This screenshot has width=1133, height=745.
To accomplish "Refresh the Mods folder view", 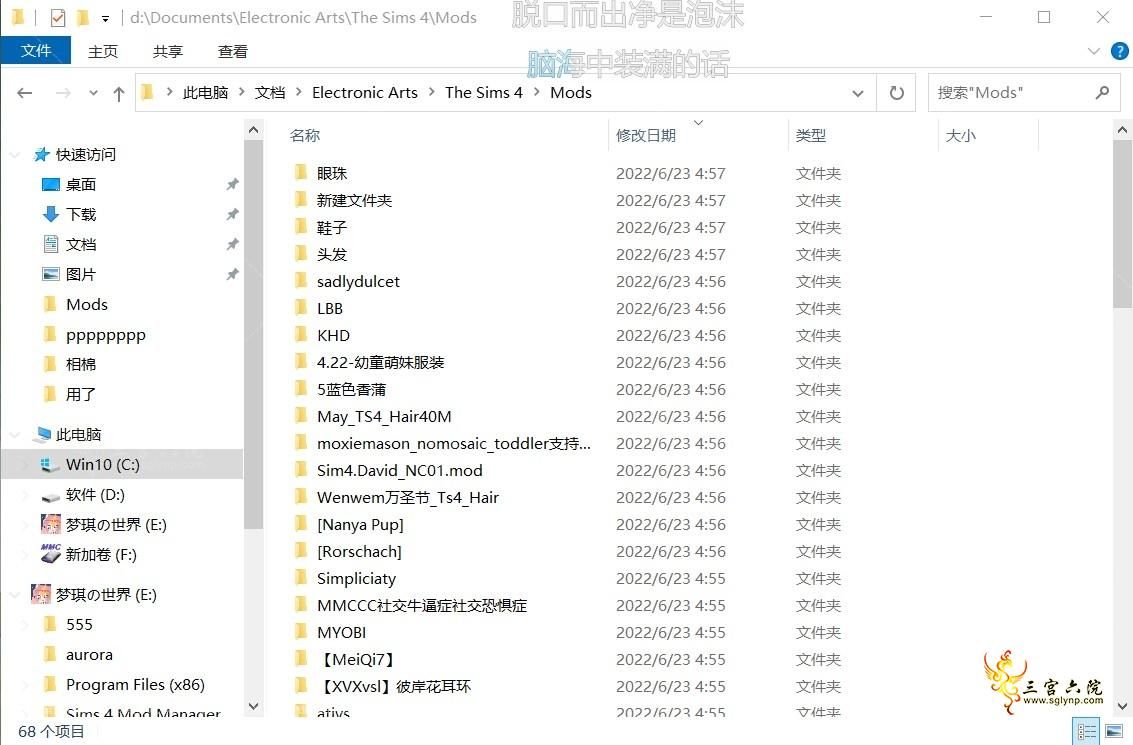I will pos(896,92).
